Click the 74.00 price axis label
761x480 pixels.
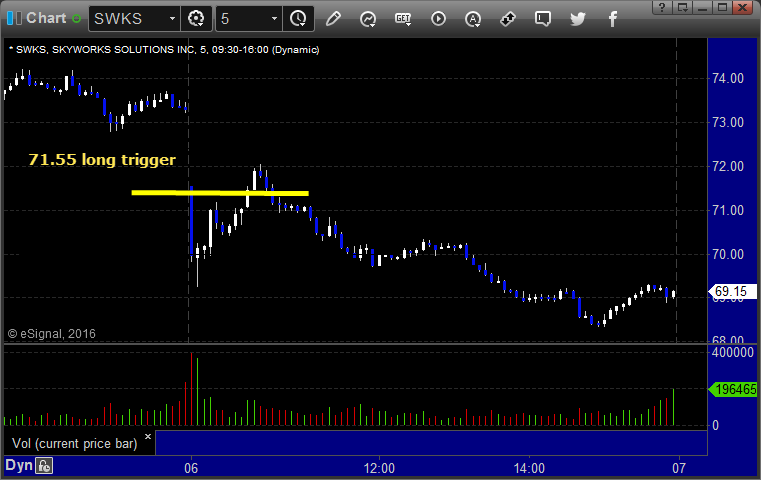[x=728, y=78]
